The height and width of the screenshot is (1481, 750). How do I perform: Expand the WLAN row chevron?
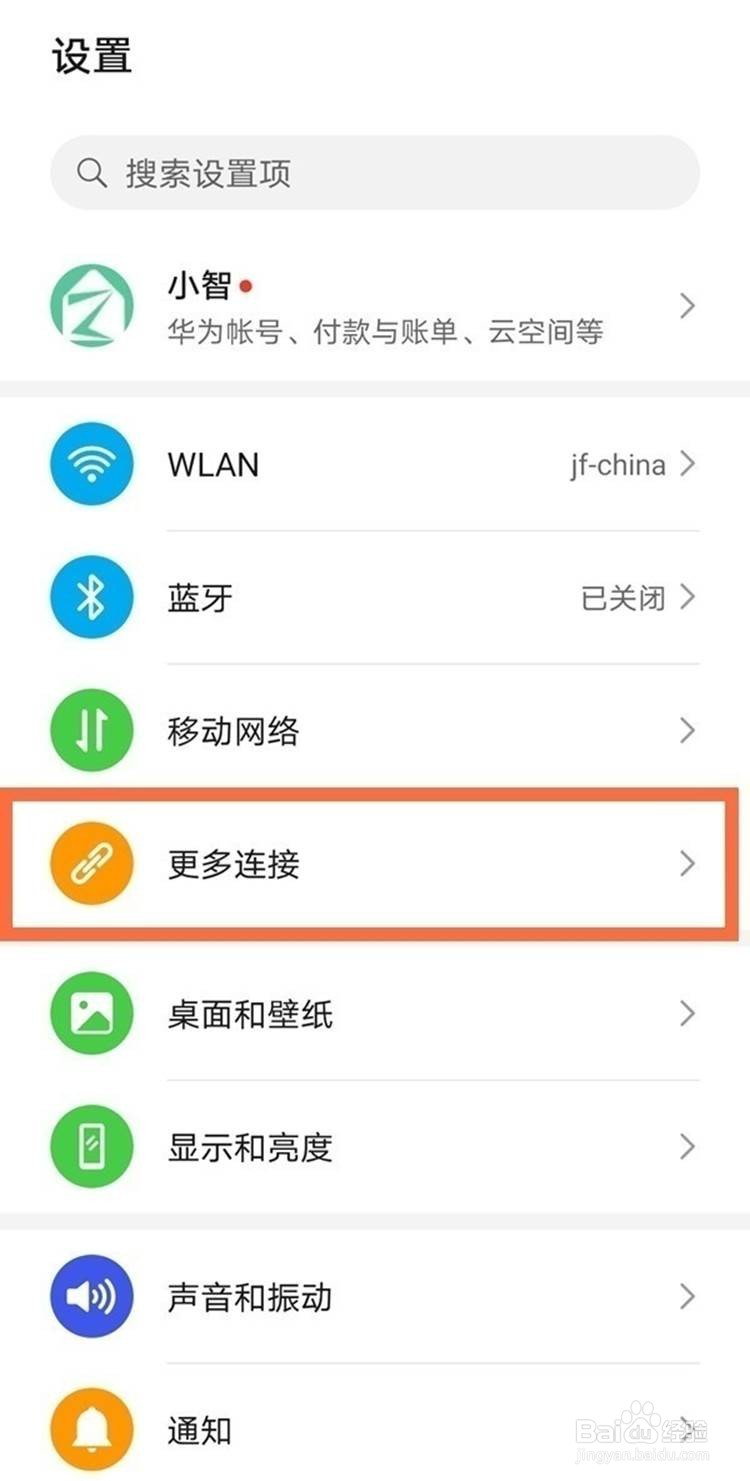pyautogui.click(x=687, y=464)
